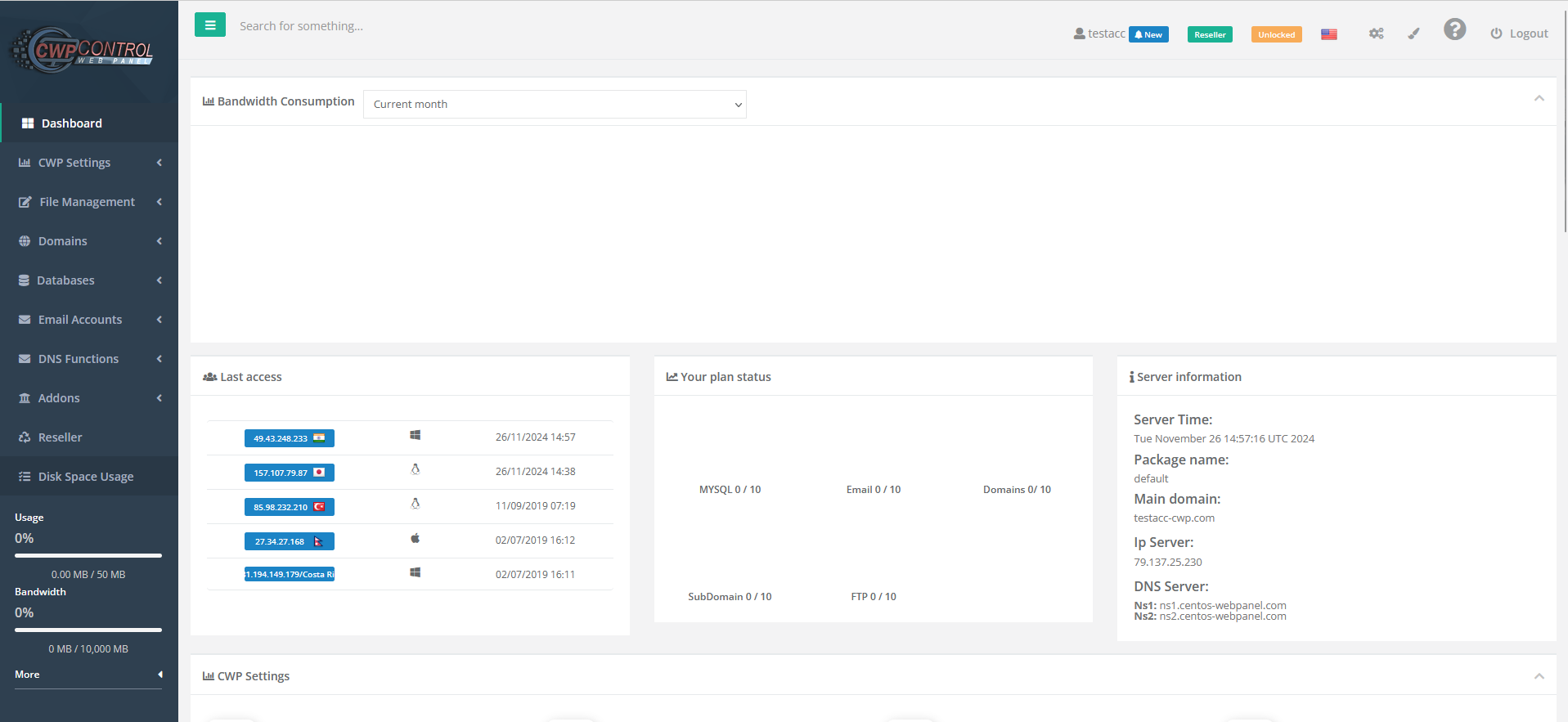The height and width of the screenshot is (722, 1568).
Task: Collapse the Bandwidth Consumption panel
Action: pyautogui.click(x=1539, y=98)
